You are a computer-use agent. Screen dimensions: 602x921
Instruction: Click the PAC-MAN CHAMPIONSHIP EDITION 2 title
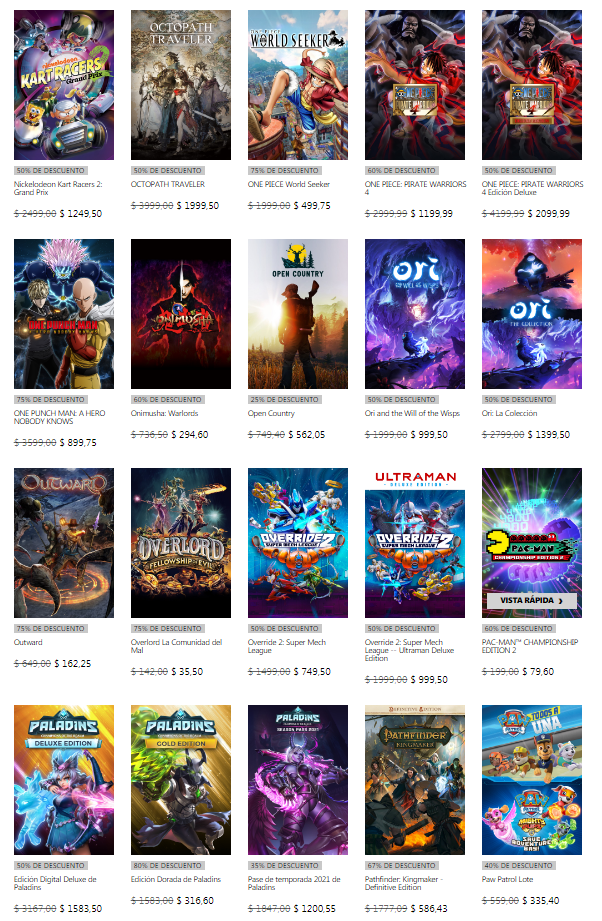pyautogui.click(x=530, y=646)
